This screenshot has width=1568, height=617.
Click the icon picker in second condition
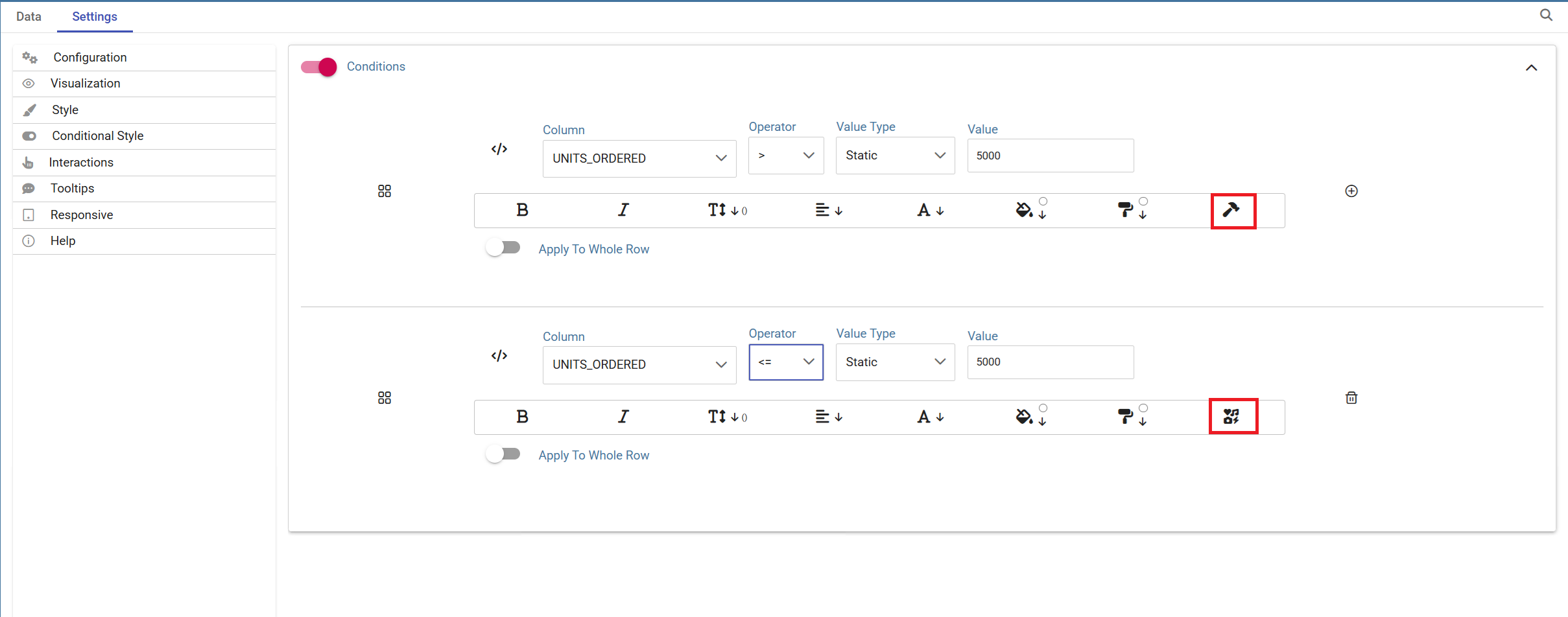pyautogui.click(x=1233, y=416)
